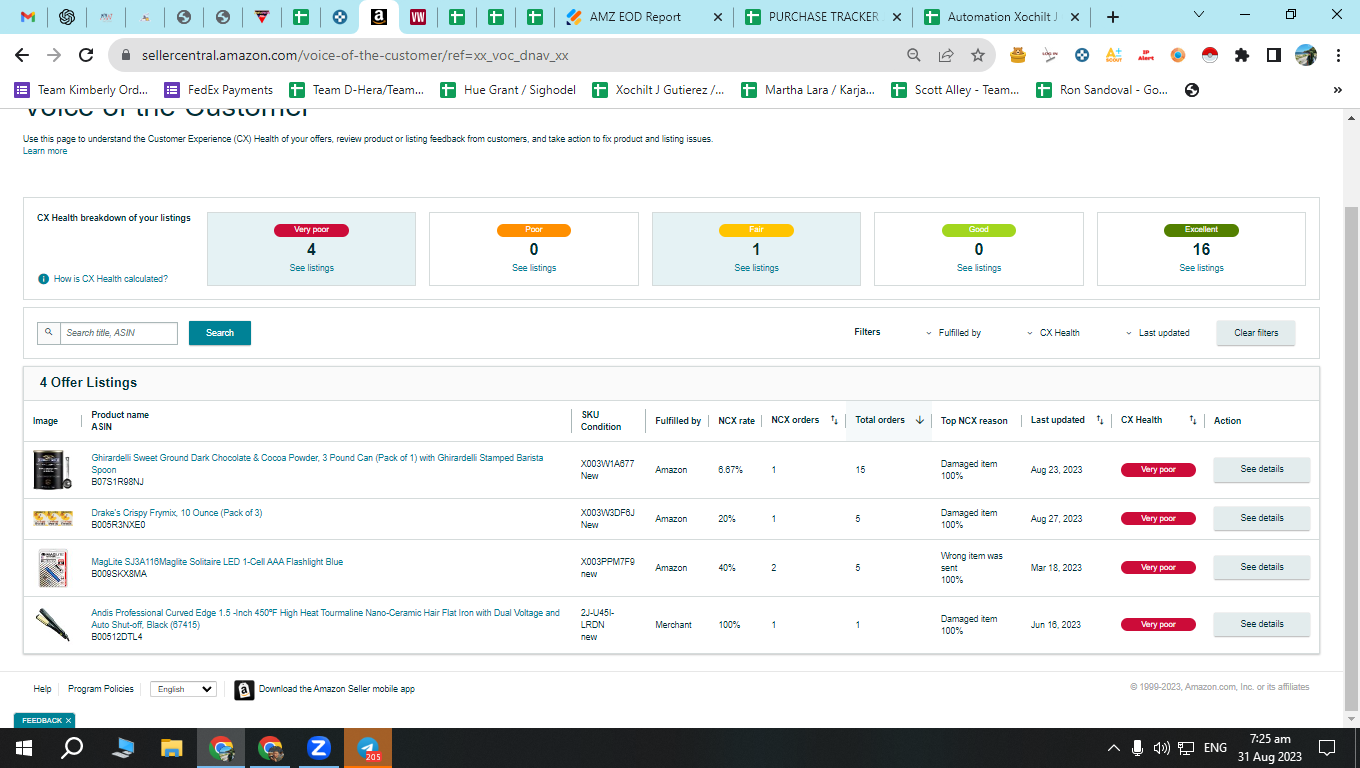Sort by the CX Health column arrows
This screenshot has height=768, width=1360.
(x=1192, y=420)
